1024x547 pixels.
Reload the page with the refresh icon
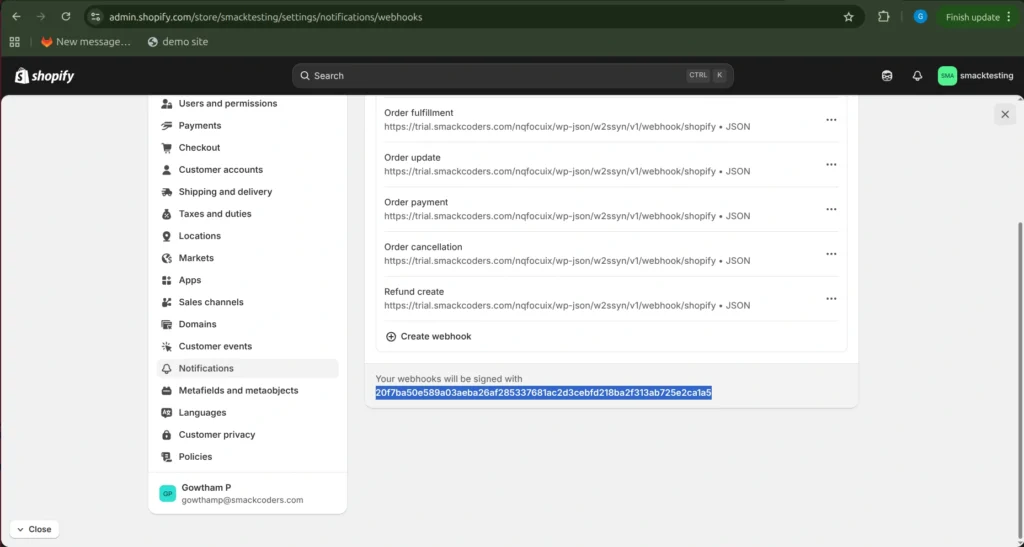[66, 17]
